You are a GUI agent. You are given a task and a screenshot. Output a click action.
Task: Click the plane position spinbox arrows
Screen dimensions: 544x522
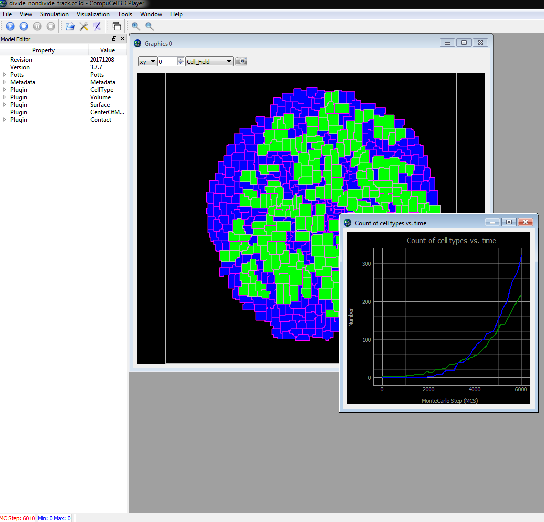point(180,61)
